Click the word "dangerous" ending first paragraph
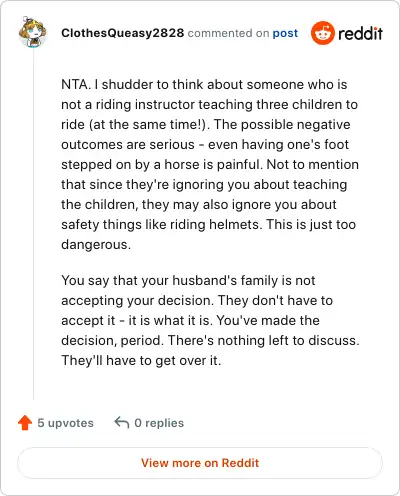Viewport: 400px width, 496px height. [x=94, y=245]
